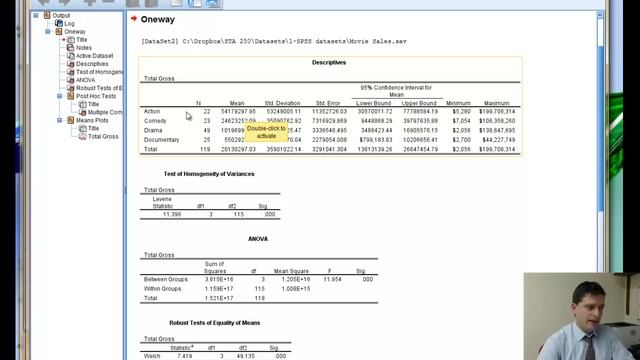Click the ANOVA table icon in outline

click(x=71, y=80)
